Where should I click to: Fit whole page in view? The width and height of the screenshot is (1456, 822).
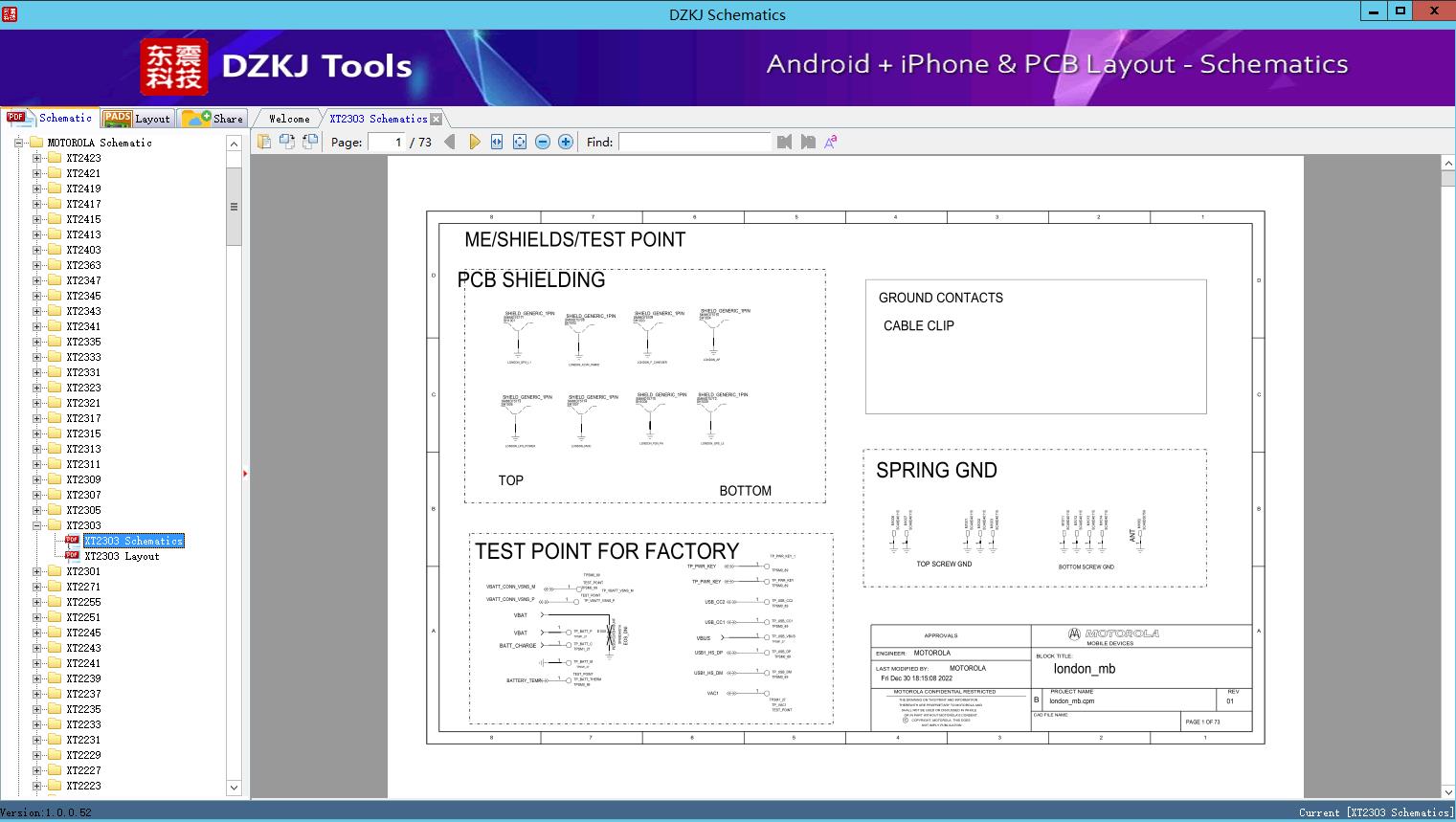point(520,142)
